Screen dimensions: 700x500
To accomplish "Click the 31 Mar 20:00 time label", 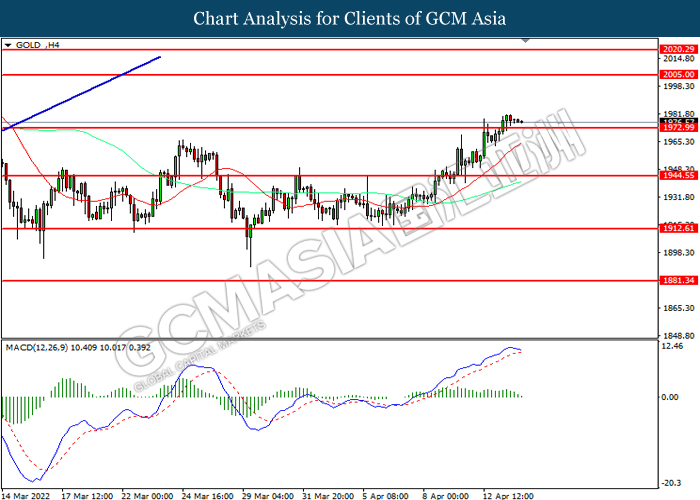I will click(x=328, y=496).
